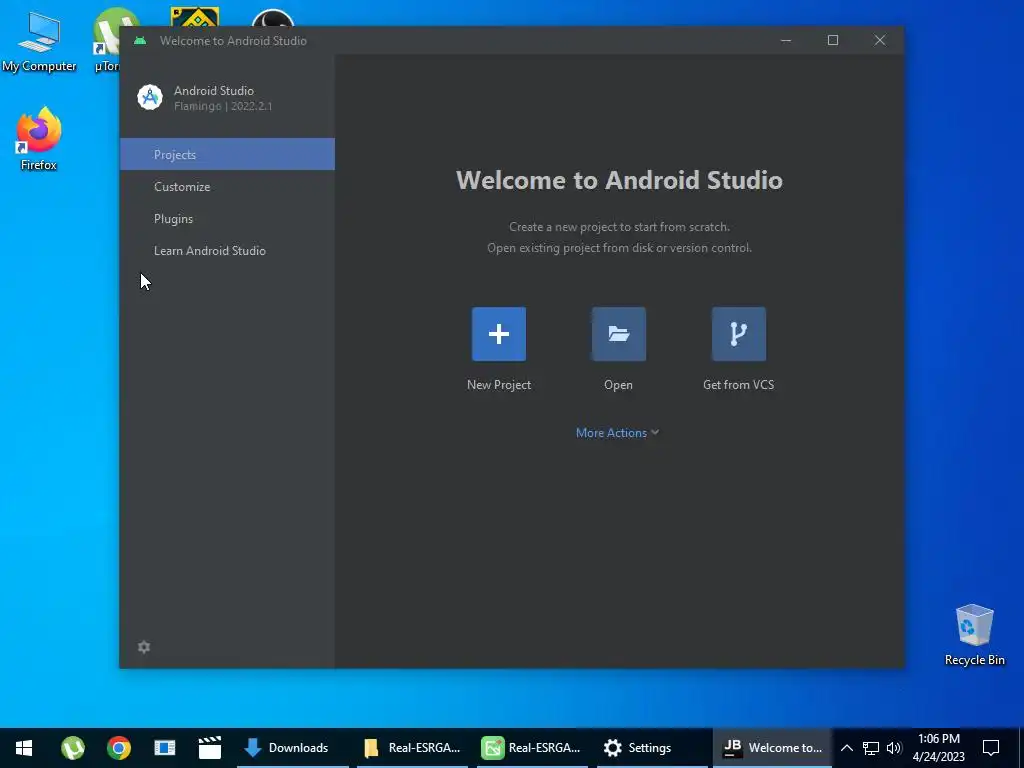Click the Android Studio Flamingo version text
The image size is (1024, 768).
223,106
